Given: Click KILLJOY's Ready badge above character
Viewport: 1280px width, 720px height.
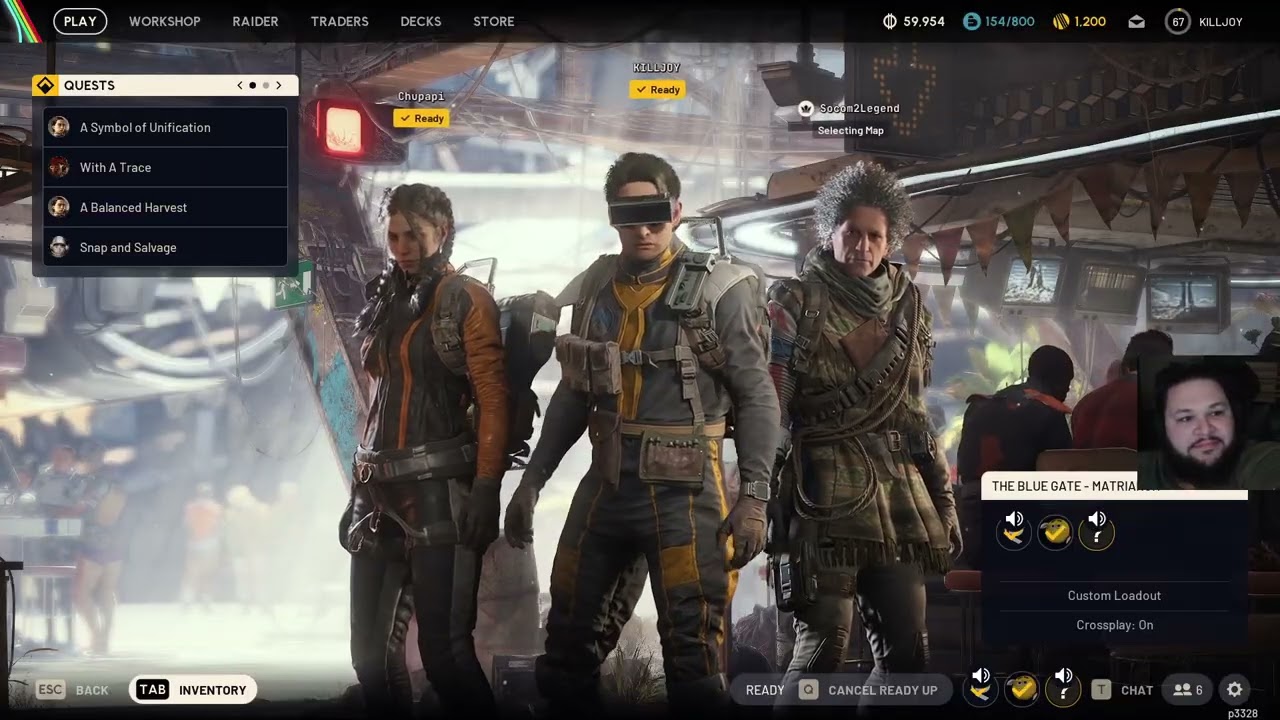Looking at the screenshot, I should coord(657,89).
